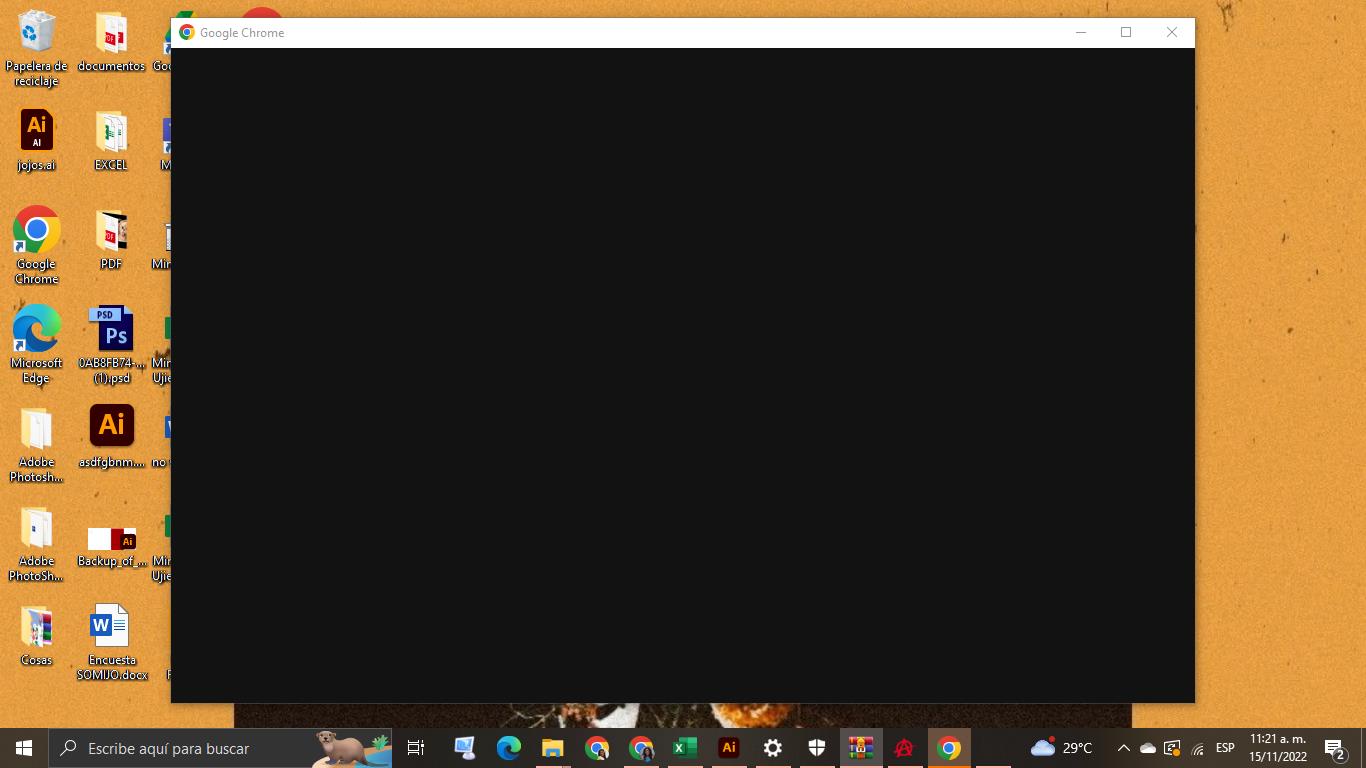Open Adobe Illustrator from the taskbar

[729, 748]
